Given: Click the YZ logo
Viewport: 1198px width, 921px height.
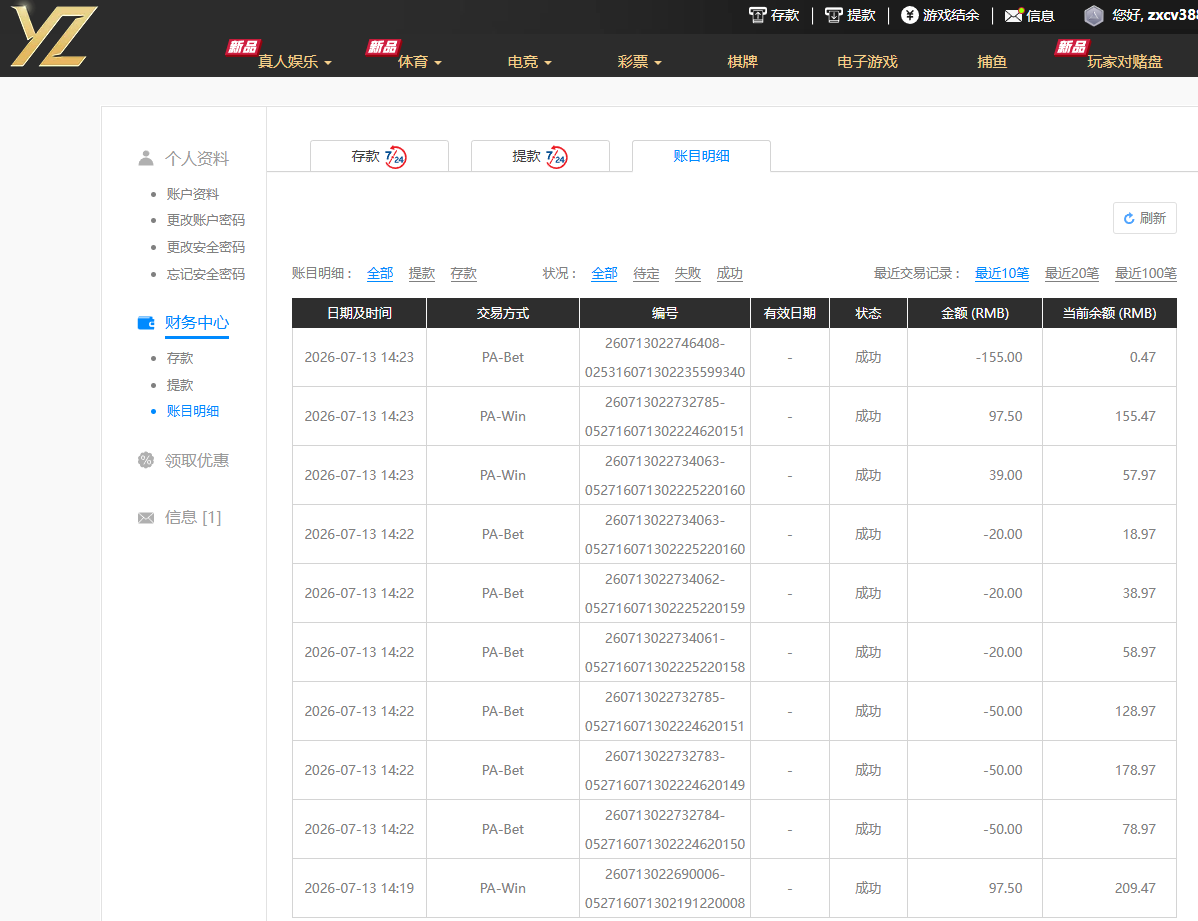Looking at the screenshot, I should 54,36.
